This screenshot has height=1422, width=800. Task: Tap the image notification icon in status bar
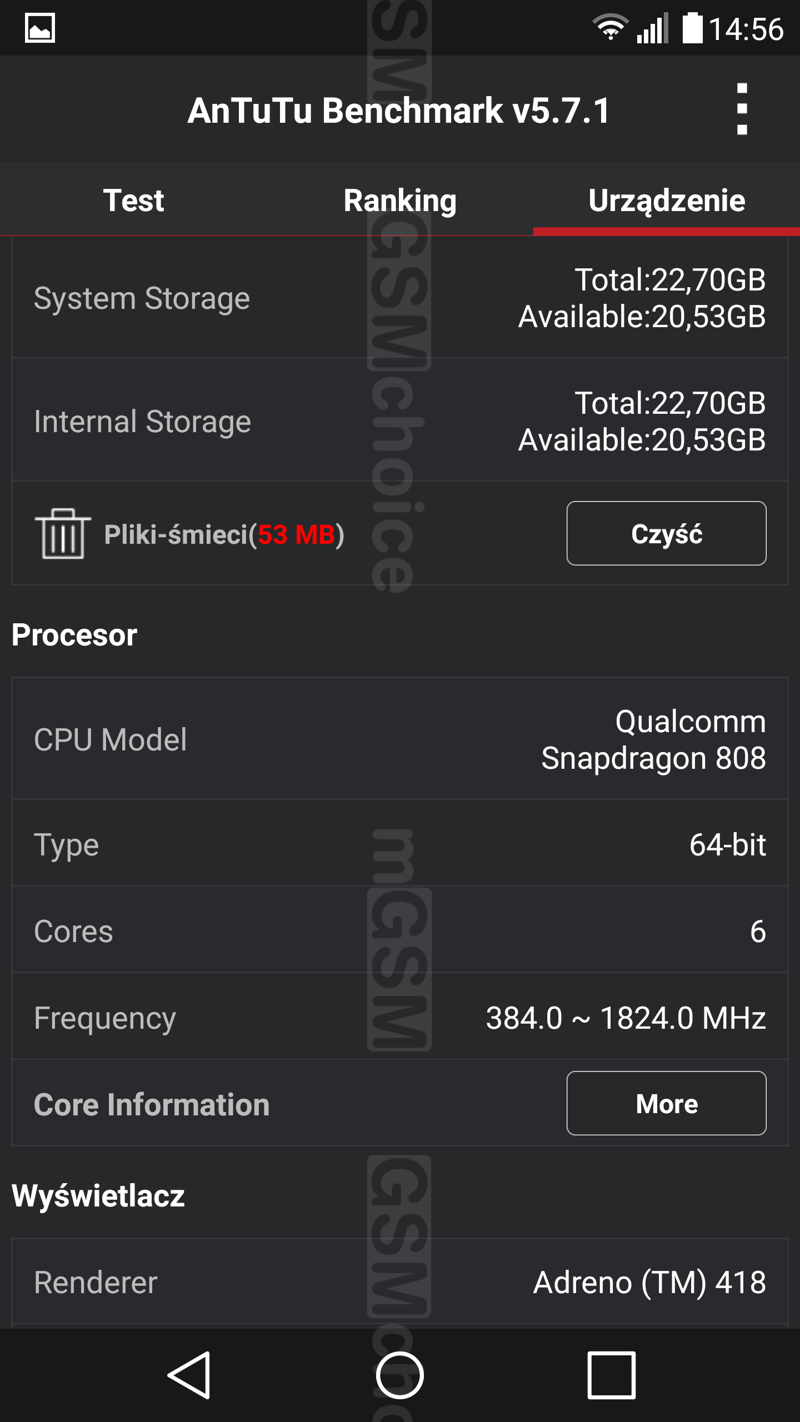point(40,28)
